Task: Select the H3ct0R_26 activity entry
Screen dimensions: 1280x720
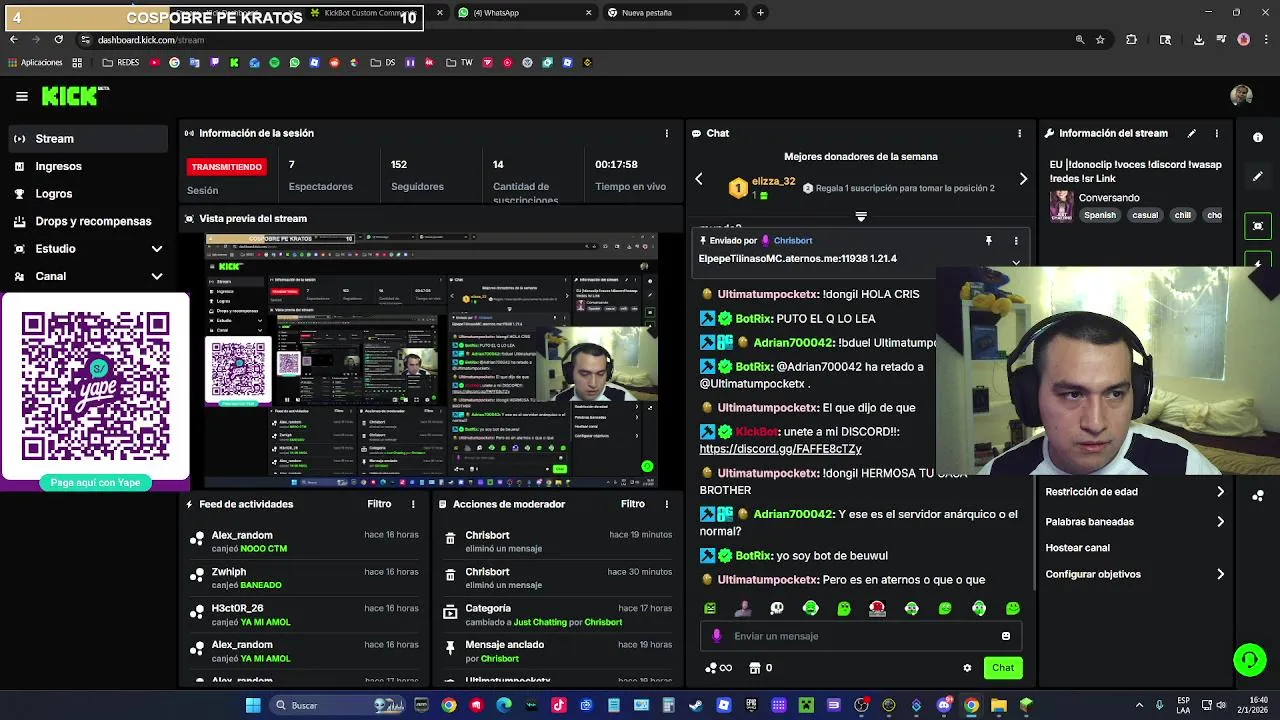Action: [304, 614]
